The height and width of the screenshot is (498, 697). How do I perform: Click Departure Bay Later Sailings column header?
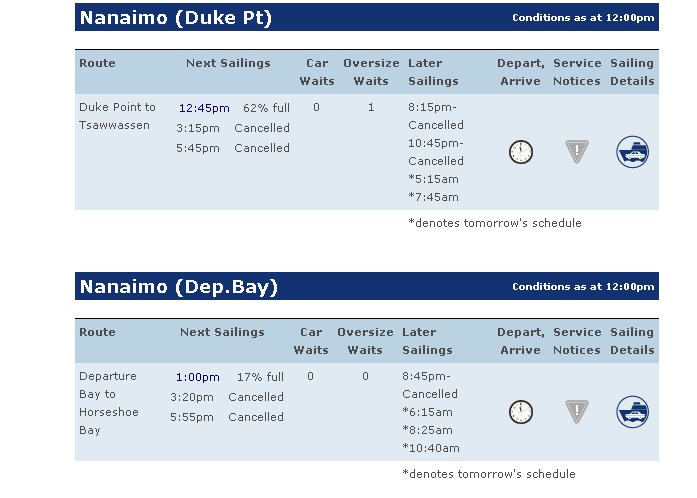pyautogui.click(x=427, y=341)
